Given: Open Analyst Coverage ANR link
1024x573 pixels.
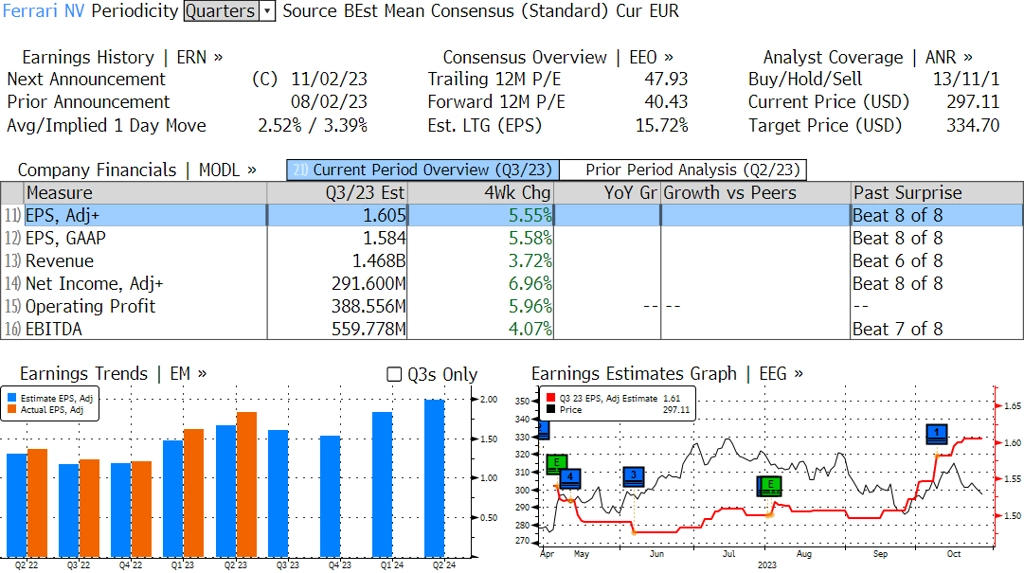Looking at the screenshot, I should (x=868, y=57).
